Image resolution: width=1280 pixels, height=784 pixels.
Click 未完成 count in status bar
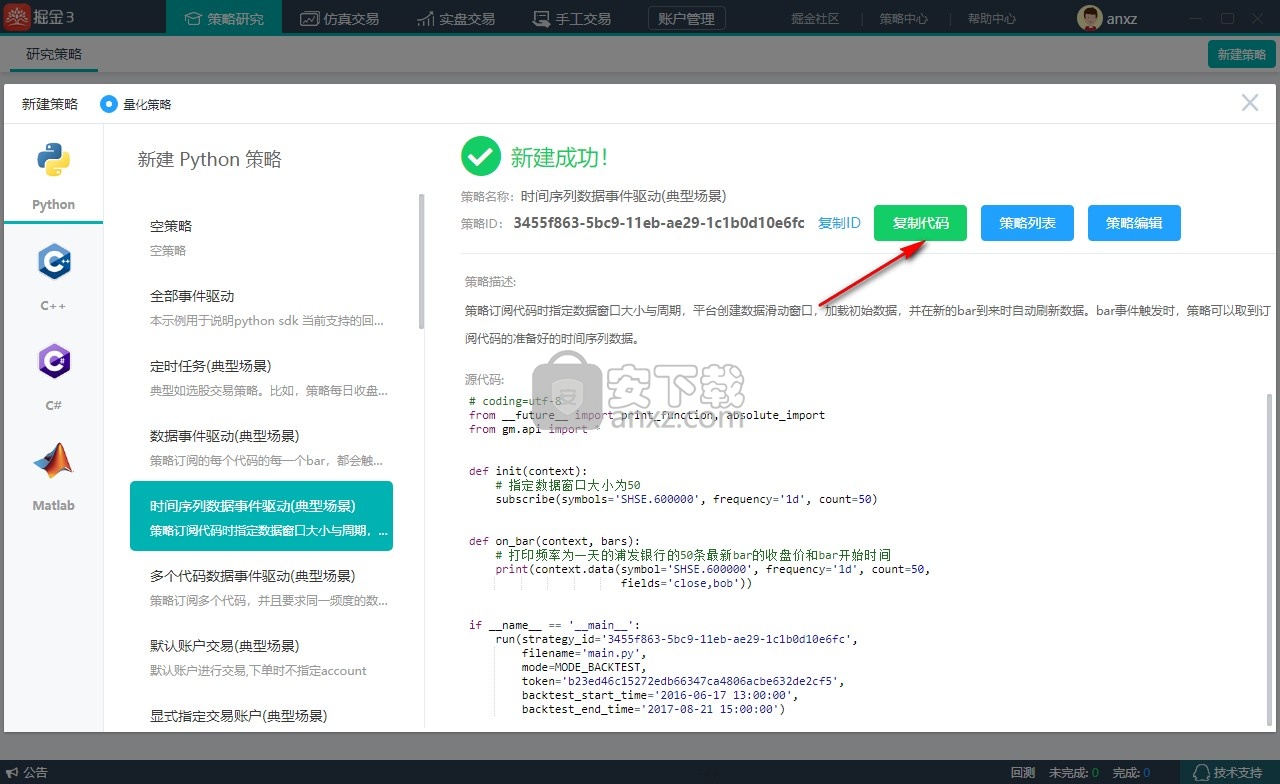[1073, 772]
